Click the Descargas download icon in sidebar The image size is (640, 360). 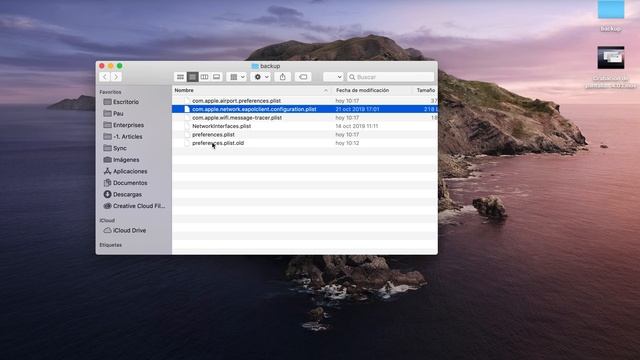pos(107,194)
